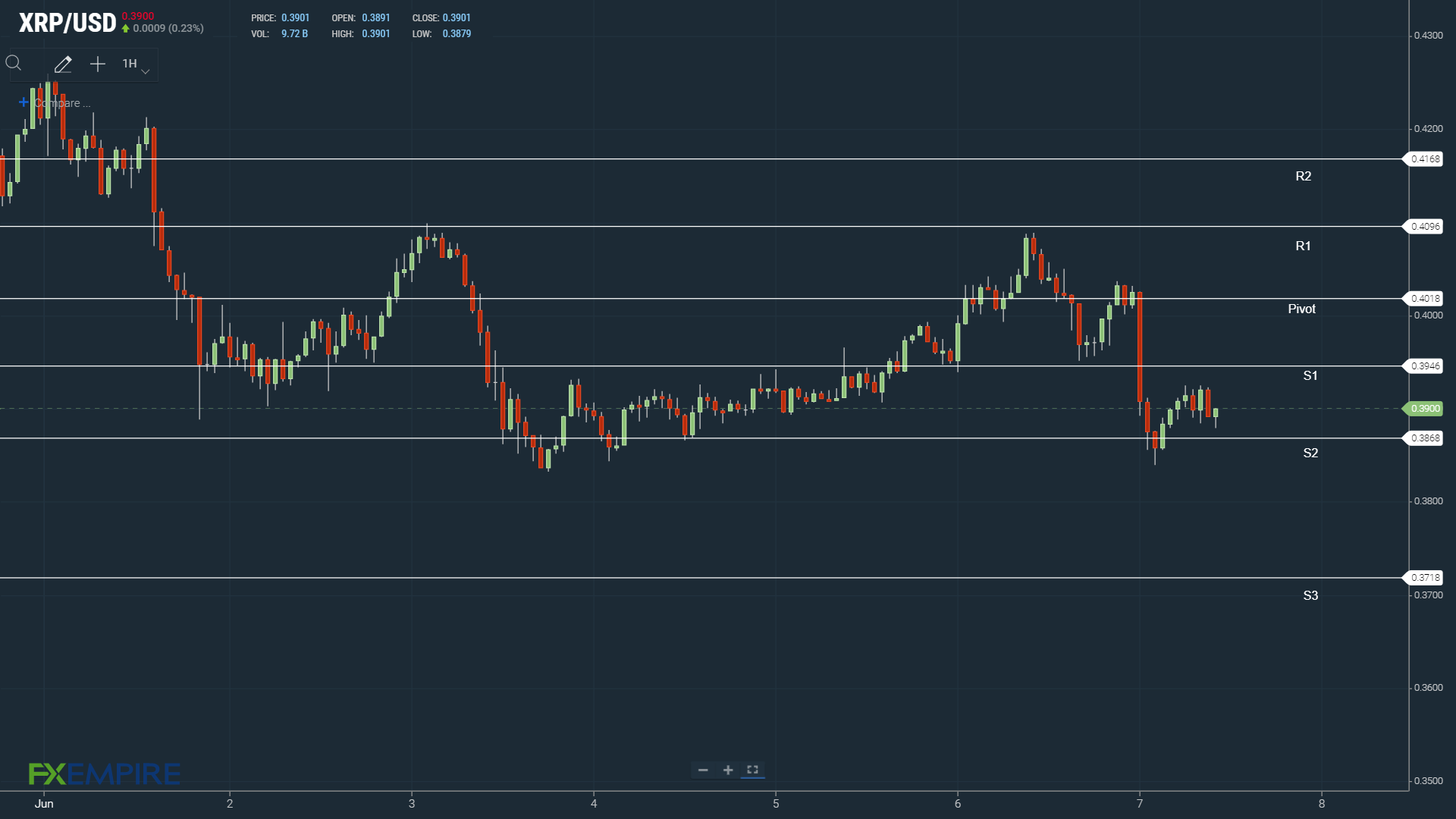Open the symbol search magnifier icon

click(x=14, y=64)
